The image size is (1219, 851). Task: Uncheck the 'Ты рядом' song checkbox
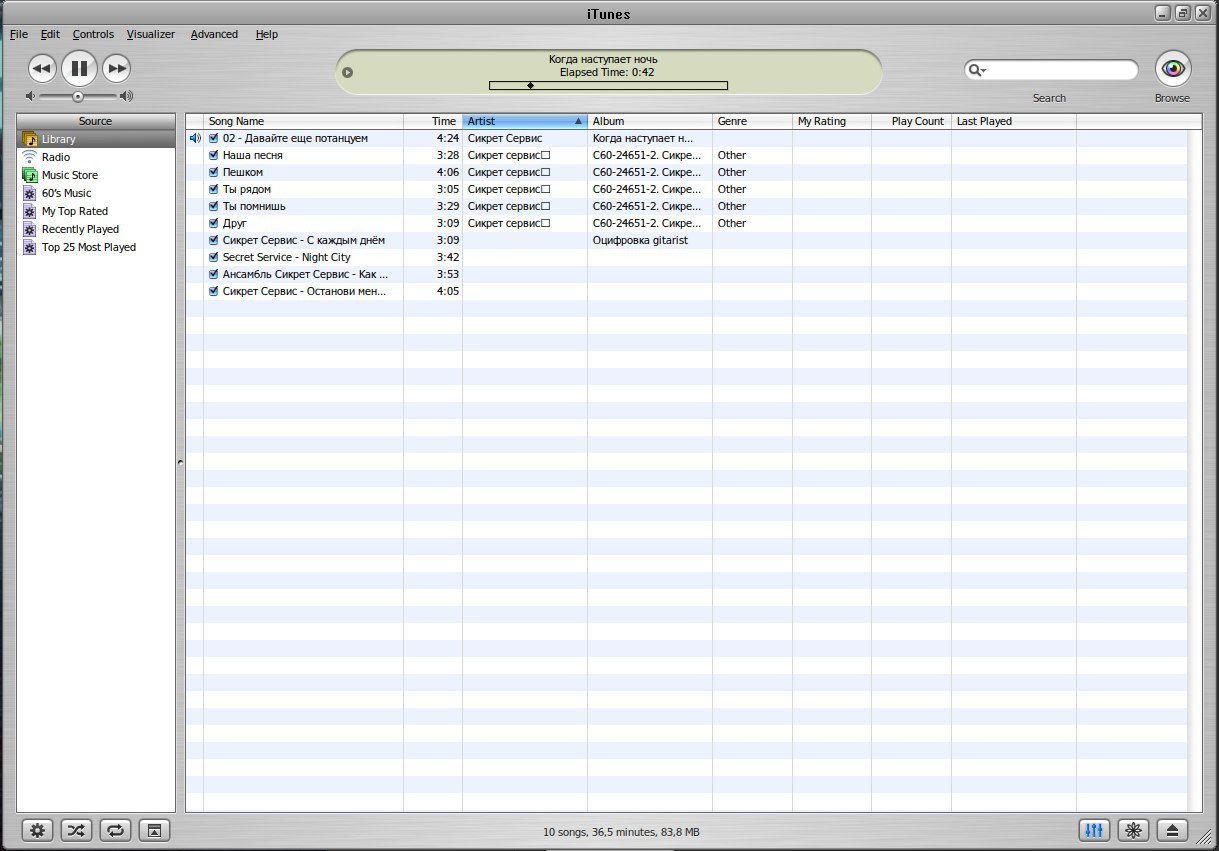tap(213, 189)
